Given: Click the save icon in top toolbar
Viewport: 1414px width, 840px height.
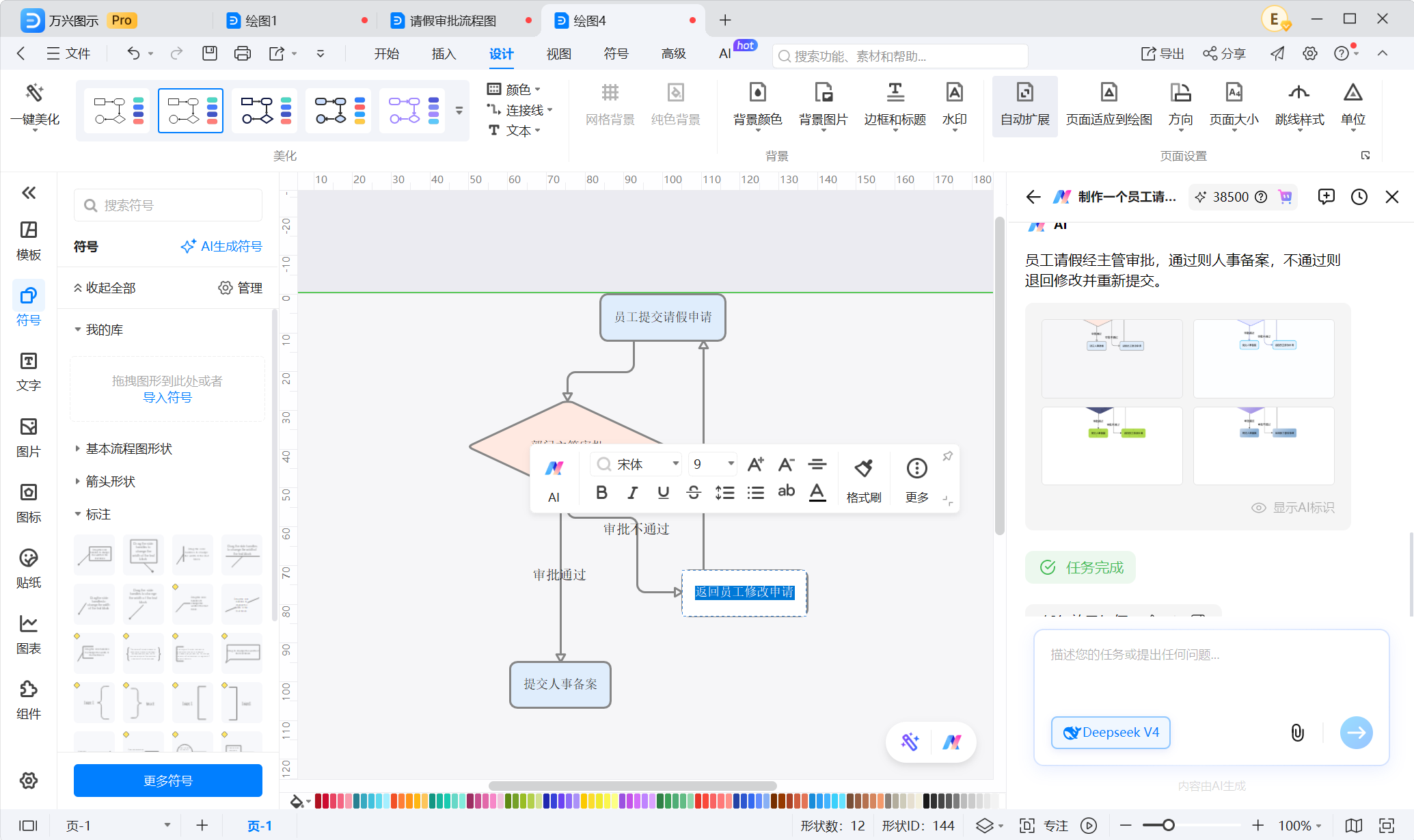Looking at the screenshot, I should point(209,53).
